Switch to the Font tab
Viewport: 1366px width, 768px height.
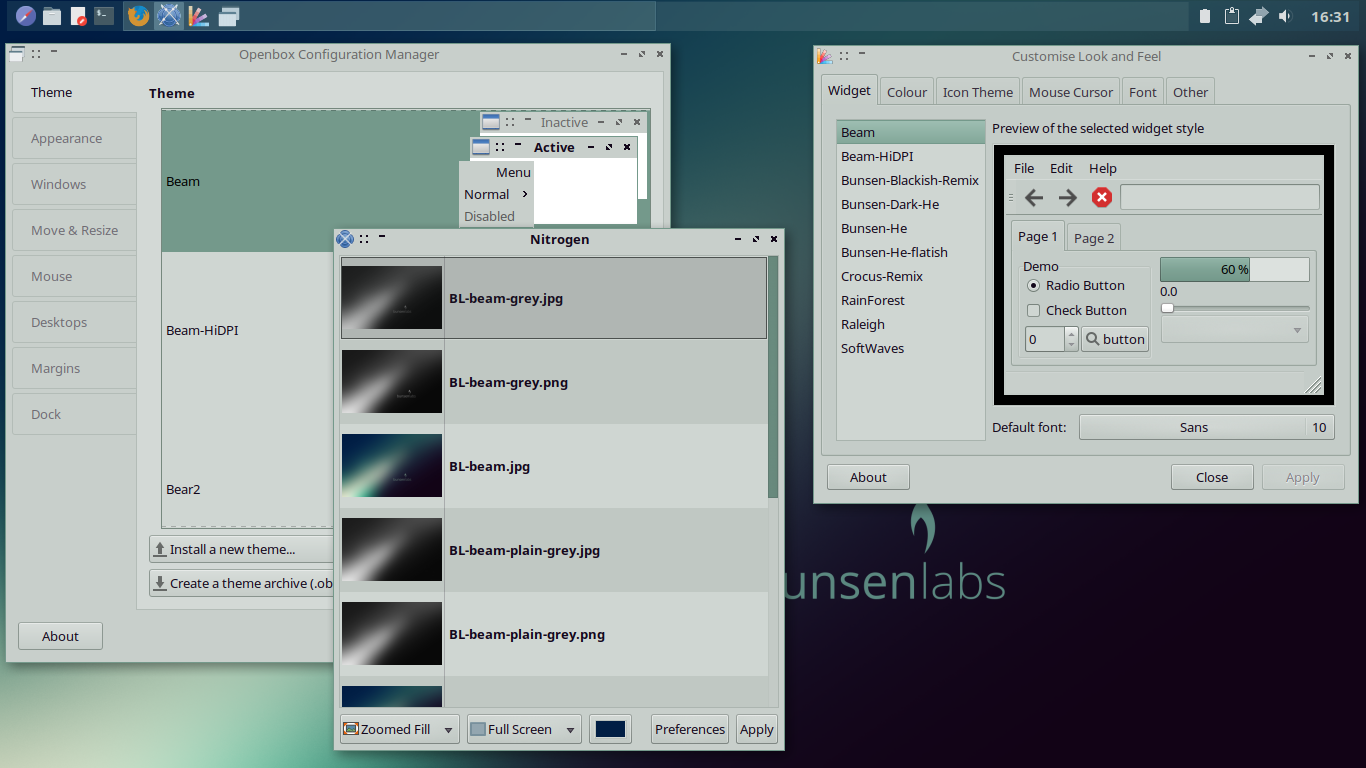tap(1143, 92)
